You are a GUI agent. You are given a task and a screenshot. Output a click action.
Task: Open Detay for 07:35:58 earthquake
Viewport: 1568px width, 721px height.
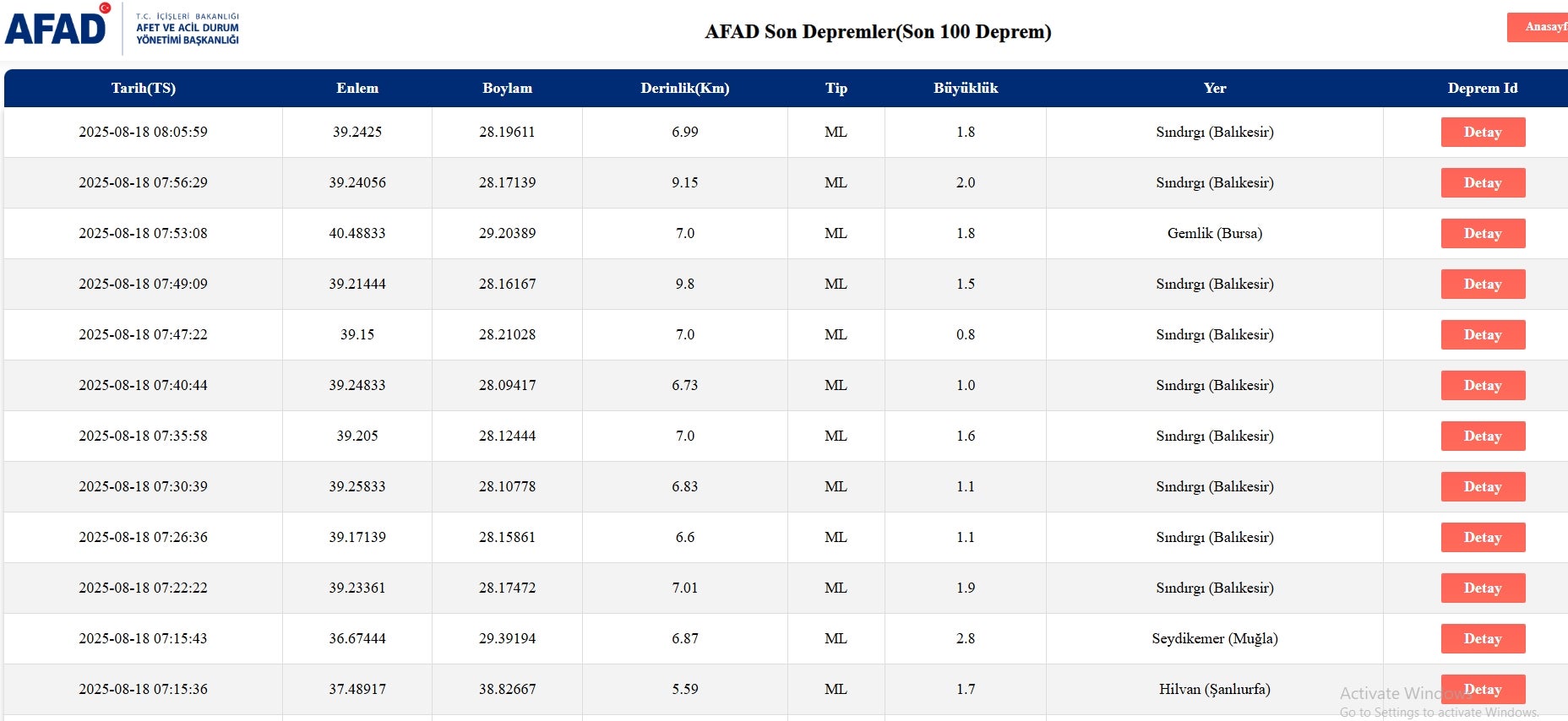tap(1482, 436)
